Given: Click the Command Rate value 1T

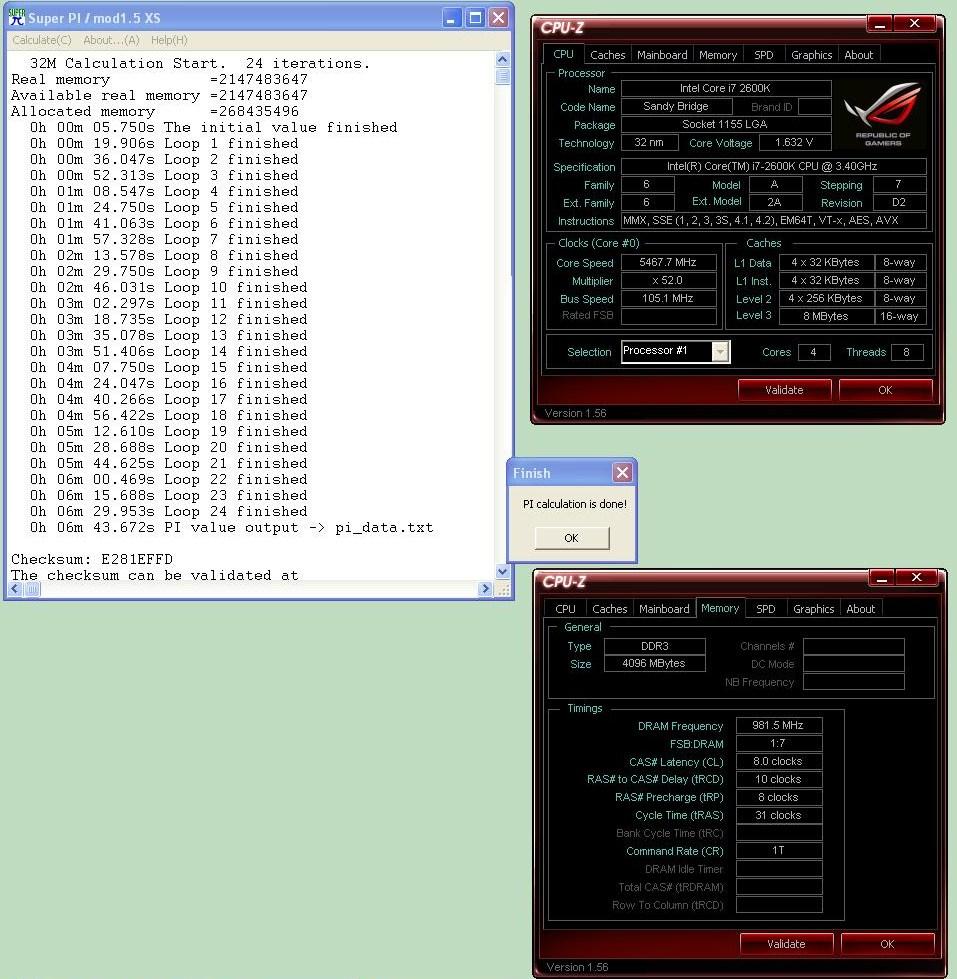Looking at the screenshot, I should coord(778,851).
